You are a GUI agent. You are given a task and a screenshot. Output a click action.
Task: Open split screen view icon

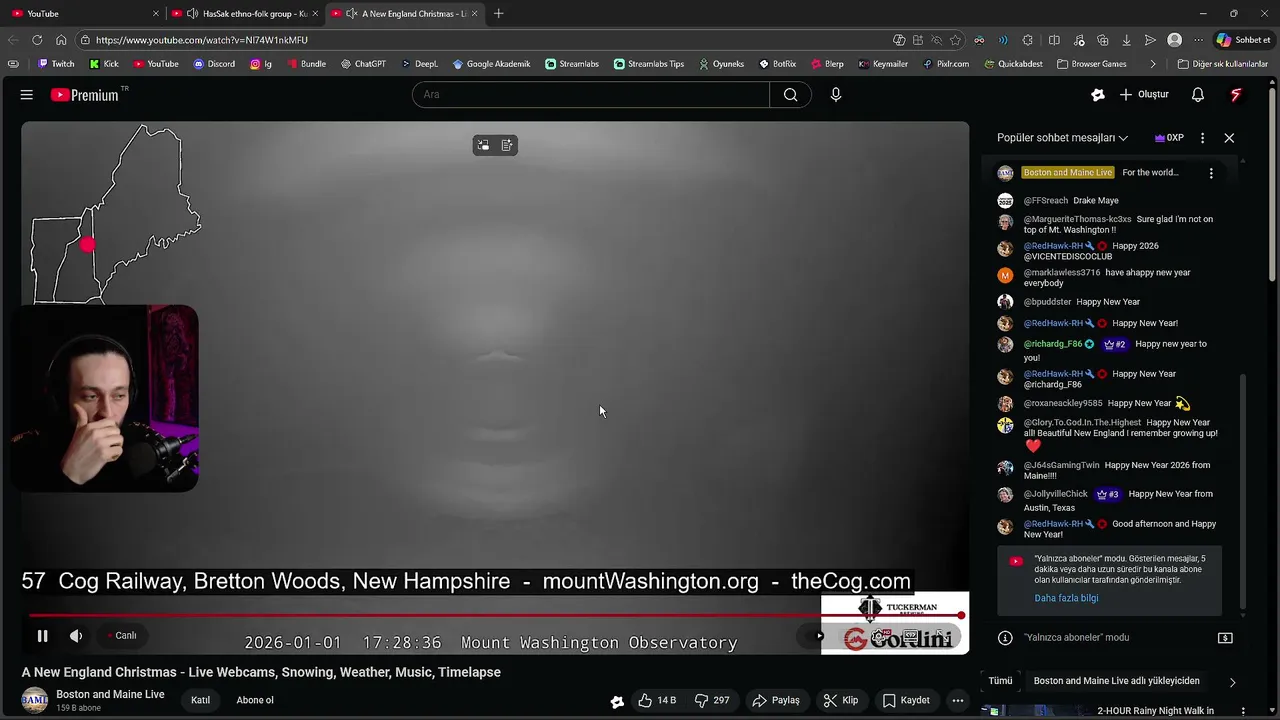point(1054,40)
